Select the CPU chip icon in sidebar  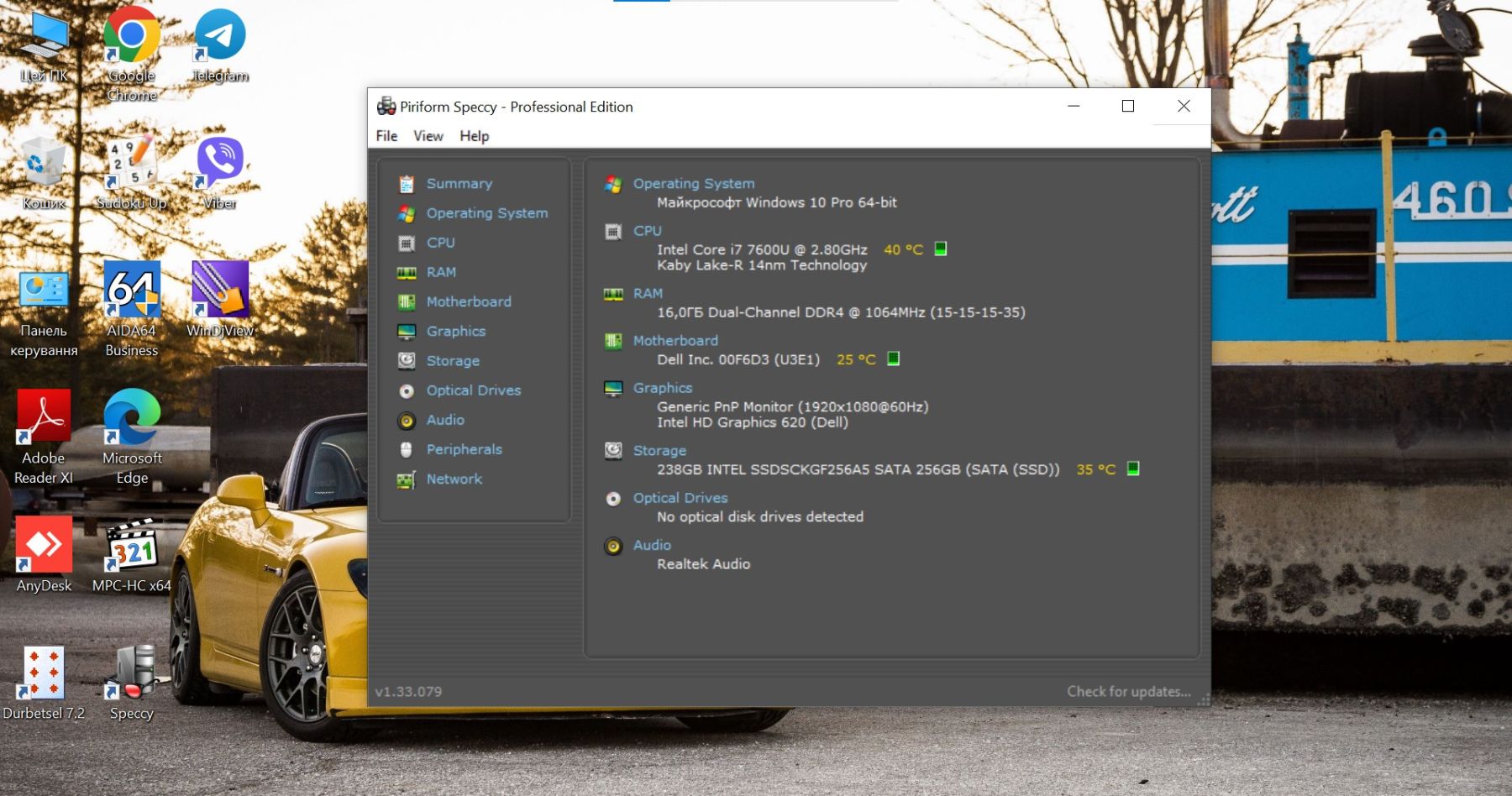[x=407, y=243]
